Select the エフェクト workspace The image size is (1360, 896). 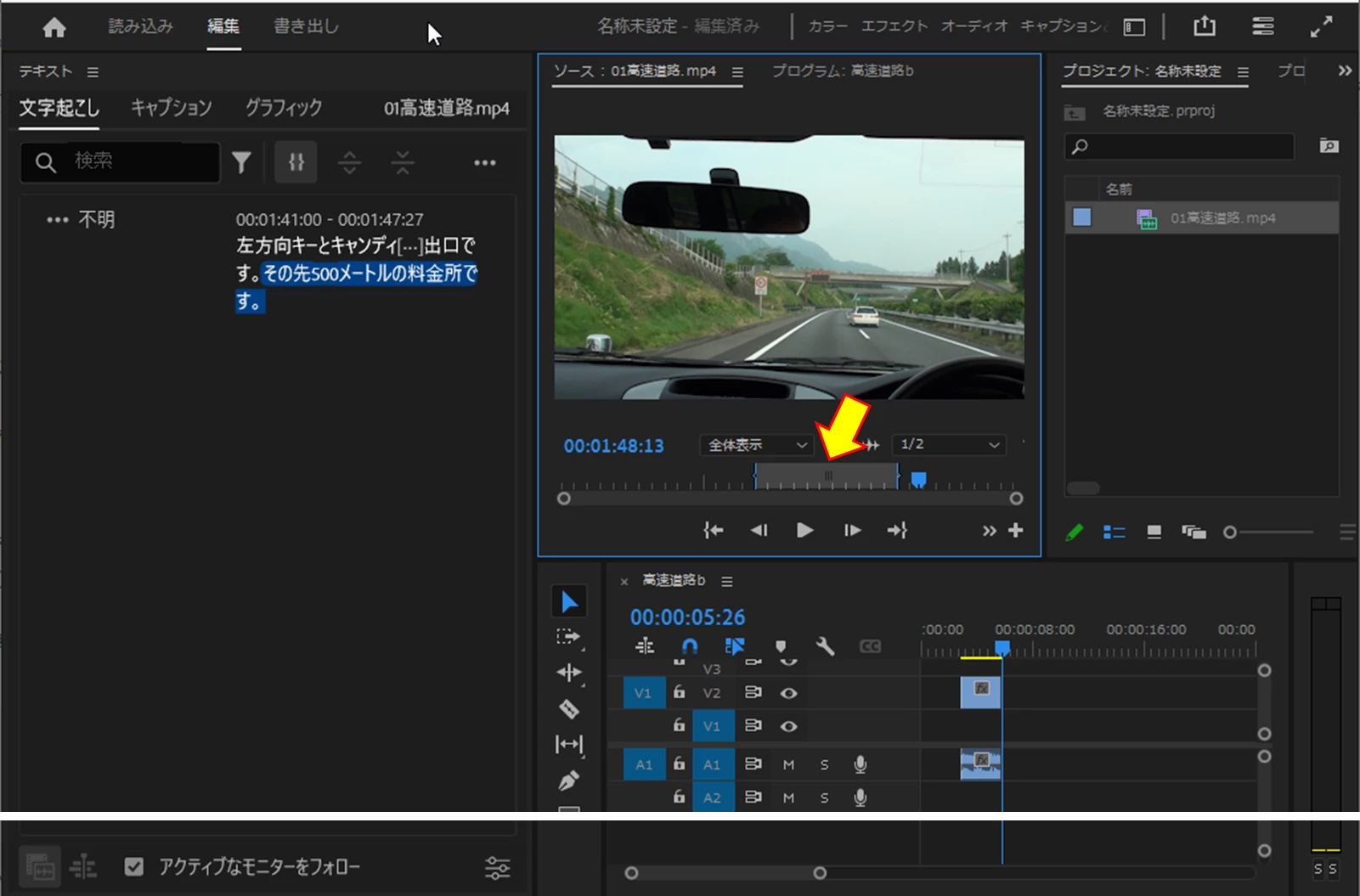[x=894, y=26]
